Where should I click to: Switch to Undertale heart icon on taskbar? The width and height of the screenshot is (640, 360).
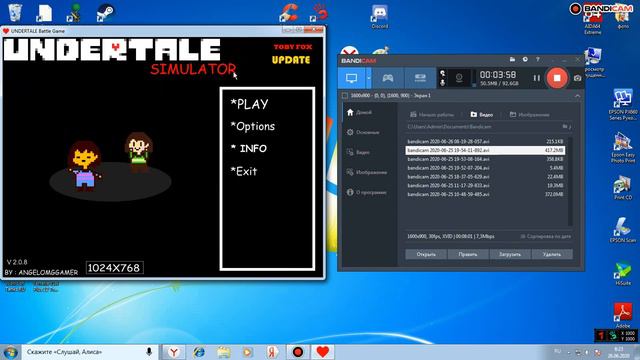pos(322,352)
